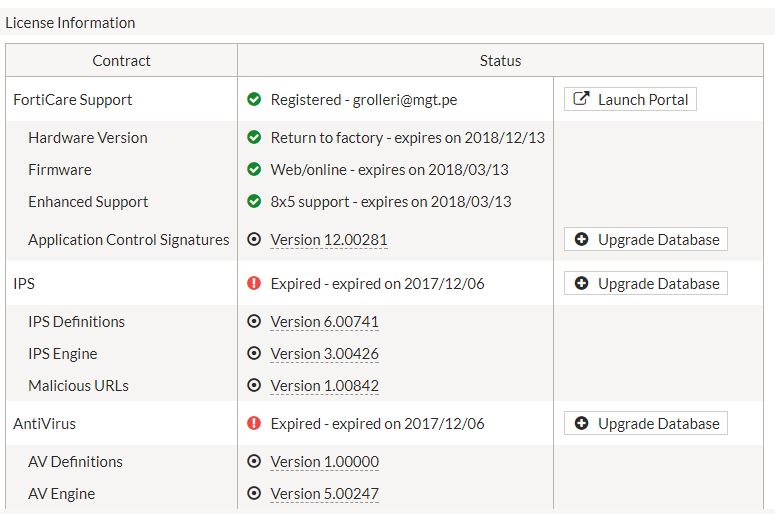775x514 pixels.
Task: Click the Launch Portal button
Action: click(x=630, y=99)
